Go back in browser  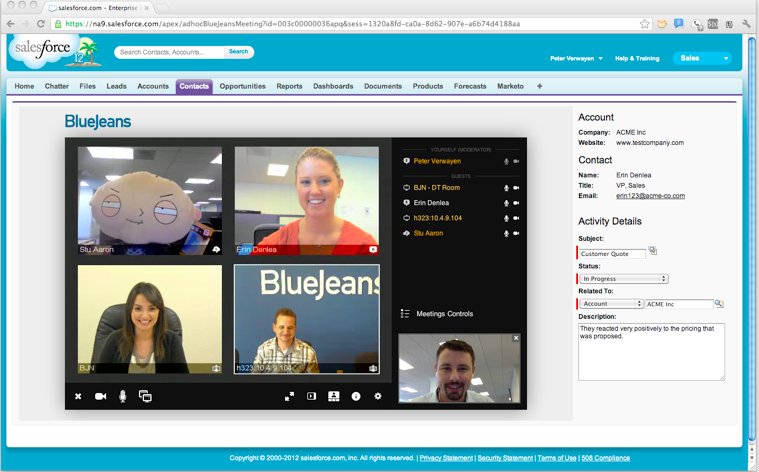coord(11,24)
